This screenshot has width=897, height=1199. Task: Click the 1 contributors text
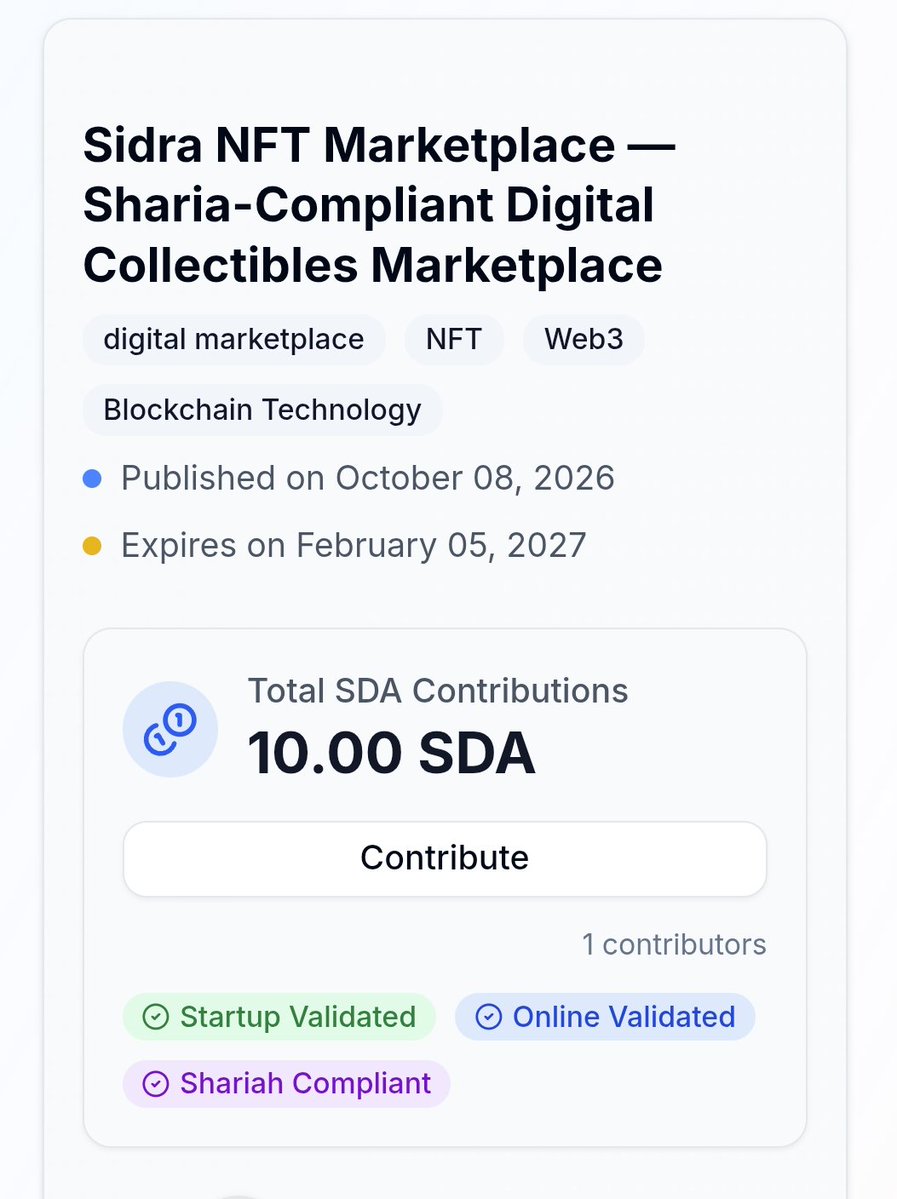coord(674,944)
